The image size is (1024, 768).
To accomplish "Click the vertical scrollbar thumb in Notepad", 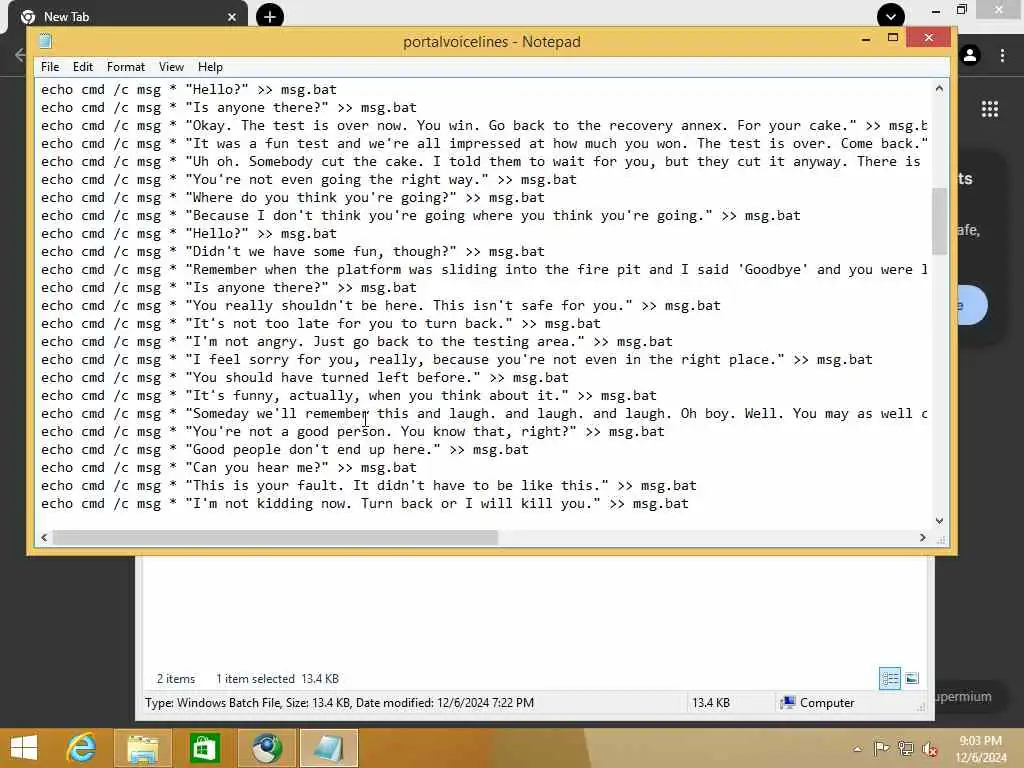I will click(x=939, y=221).
